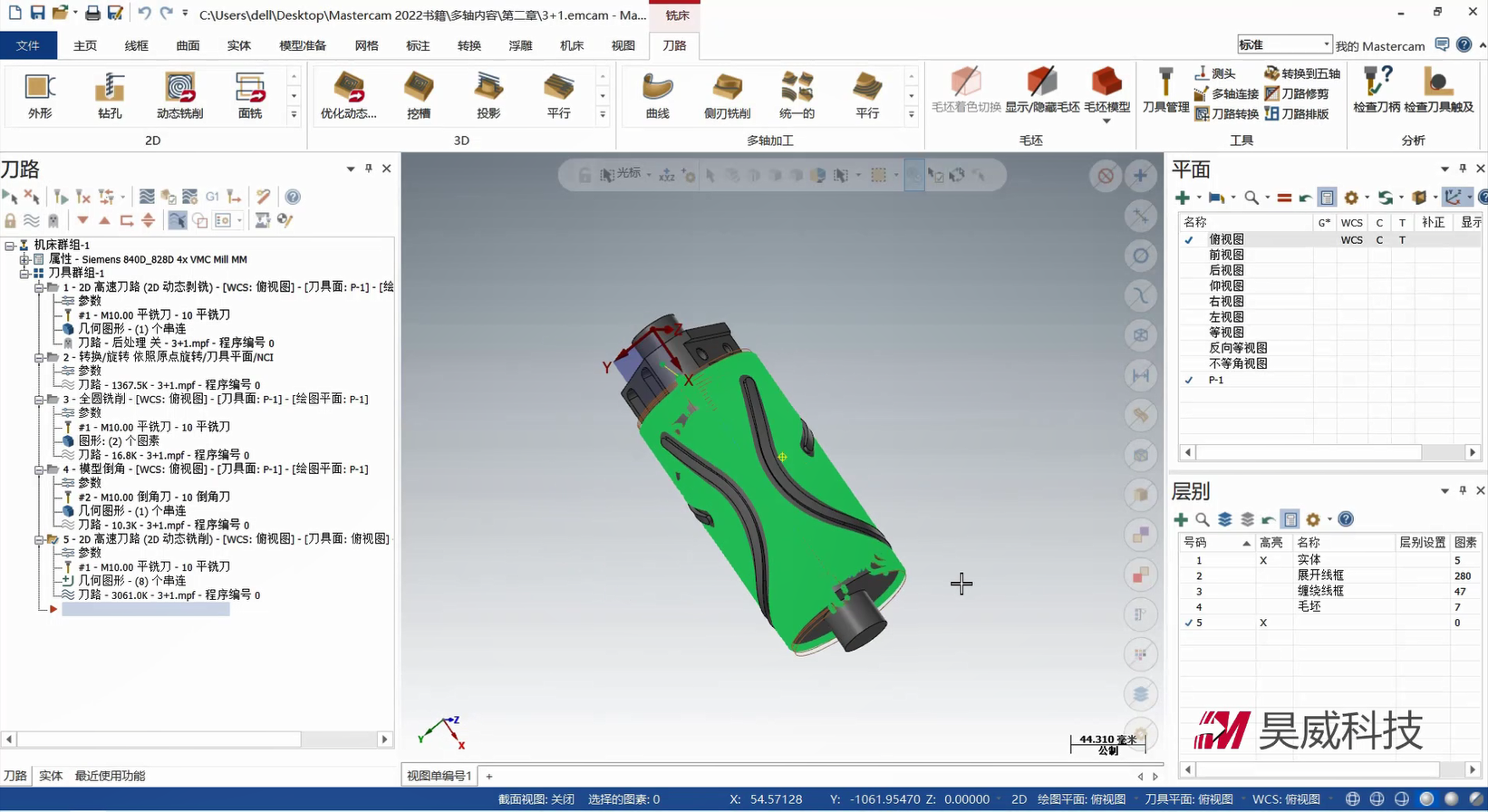This screenshot has width=1488, height=812.
Task: Select the 外形 contour toolpath icon
Action: tap(40, 95)
